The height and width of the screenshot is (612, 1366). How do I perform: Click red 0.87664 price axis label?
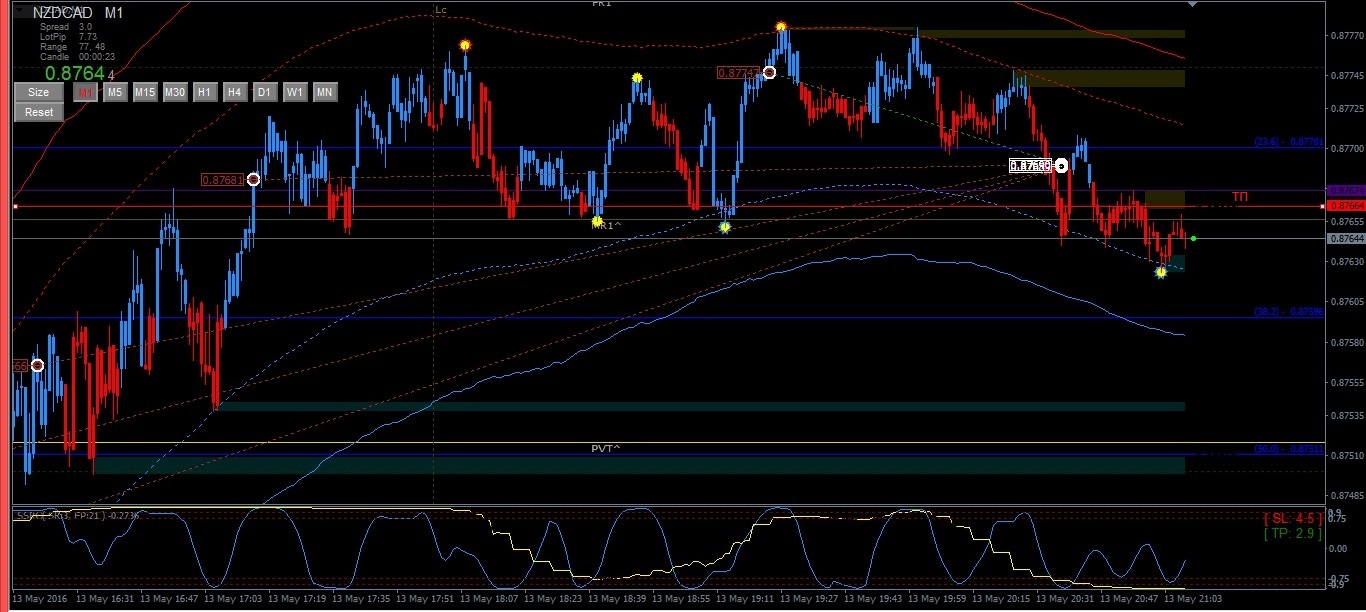pyautogui.click(x=1345, y=206)
